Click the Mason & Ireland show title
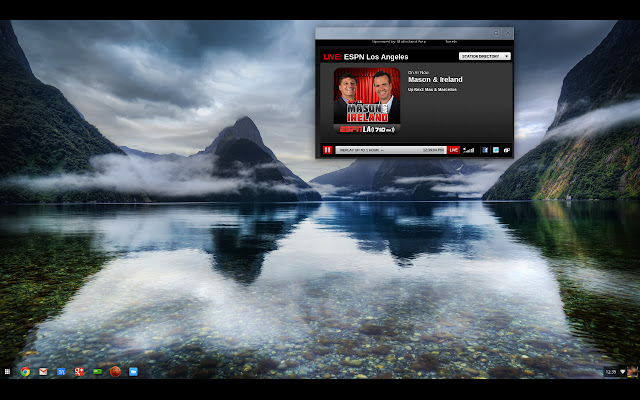This screenshot has width=640, height=400. pos(435,80)
